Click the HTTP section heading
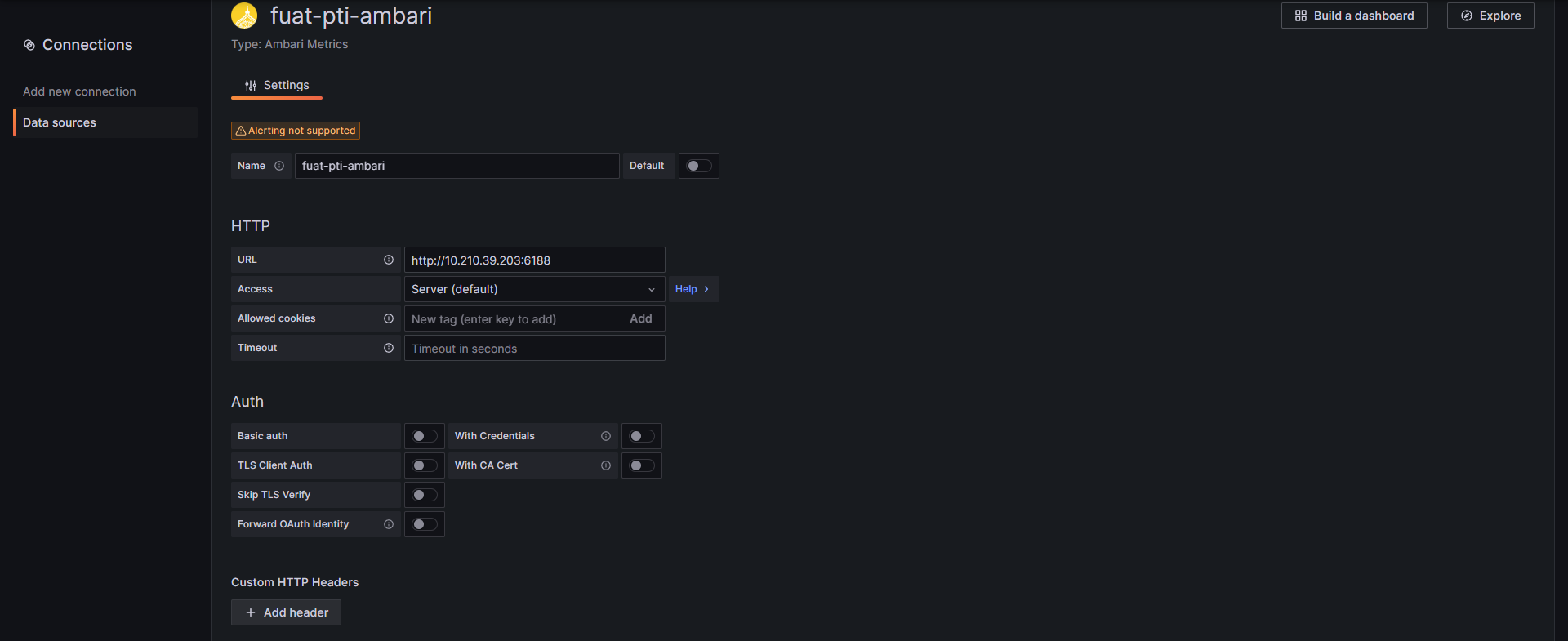Viewport: 1568px width, 641px height. tap(251, 226)
